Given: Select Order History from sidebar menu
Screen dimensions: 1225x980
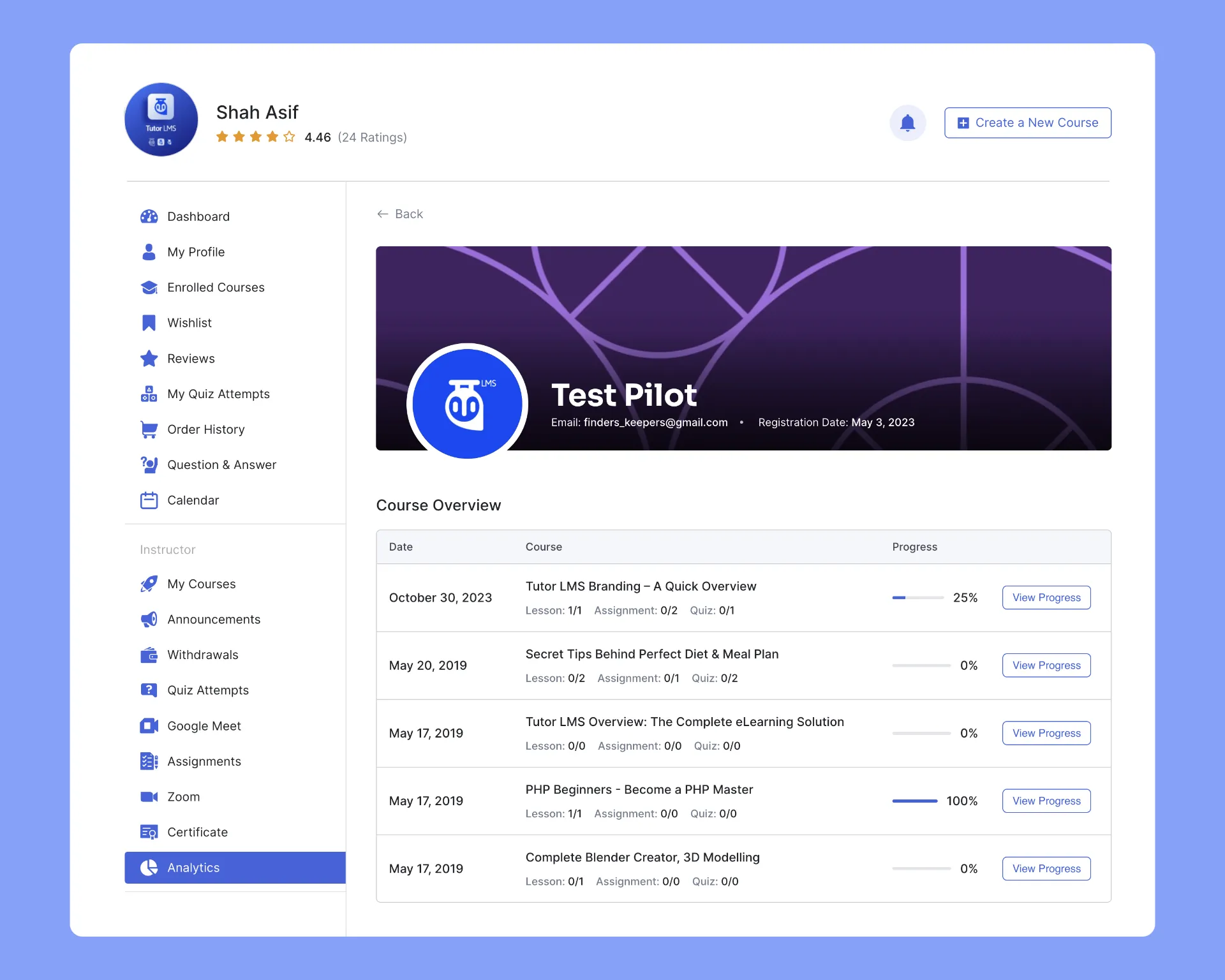Looking at the screenshot, I should pyautogui.click(x=206, y=429).
